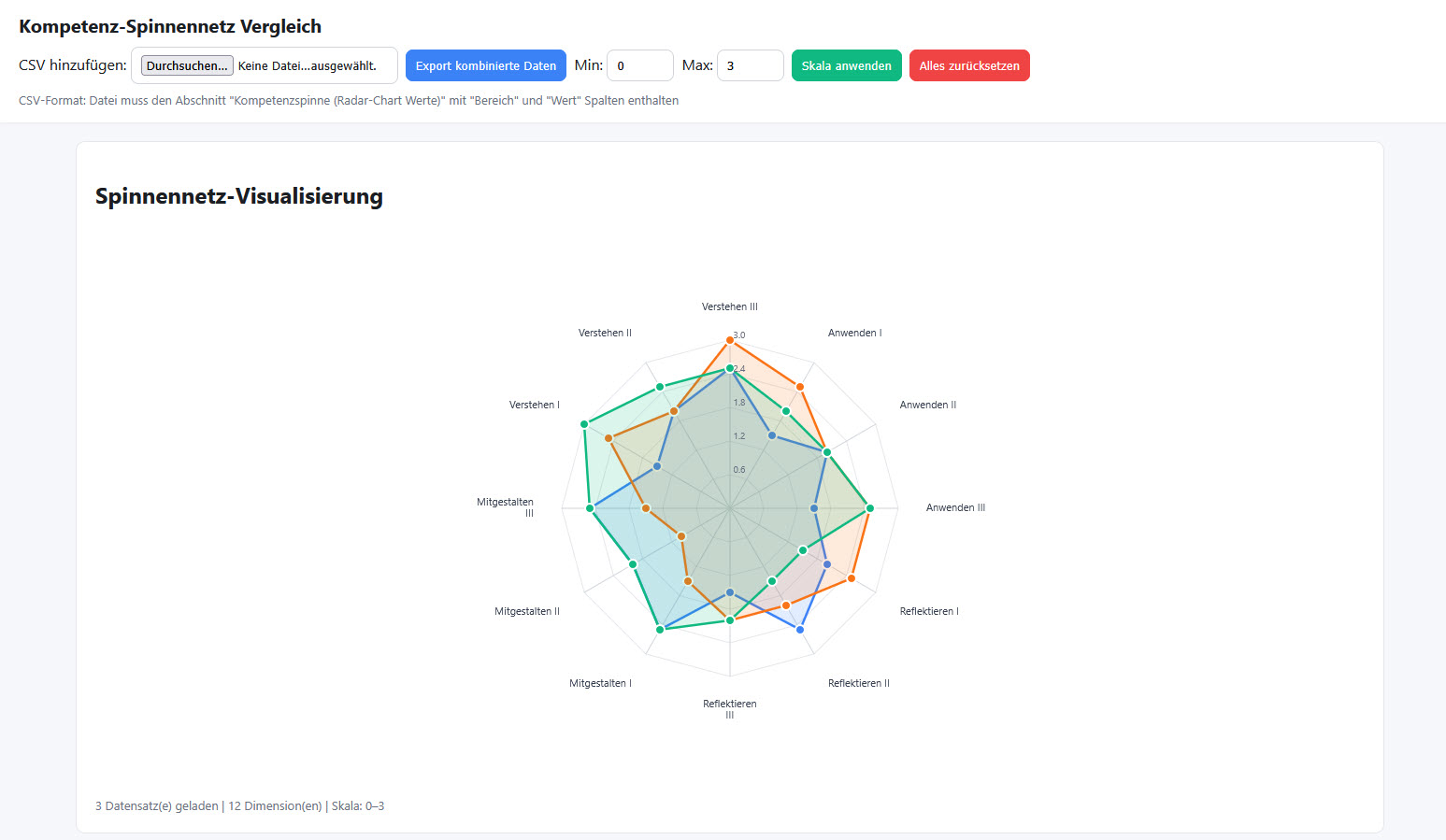Apply the scale with Skala anwenden
The height and width of the screenshot is (840, 1446).
click(846, 65)
